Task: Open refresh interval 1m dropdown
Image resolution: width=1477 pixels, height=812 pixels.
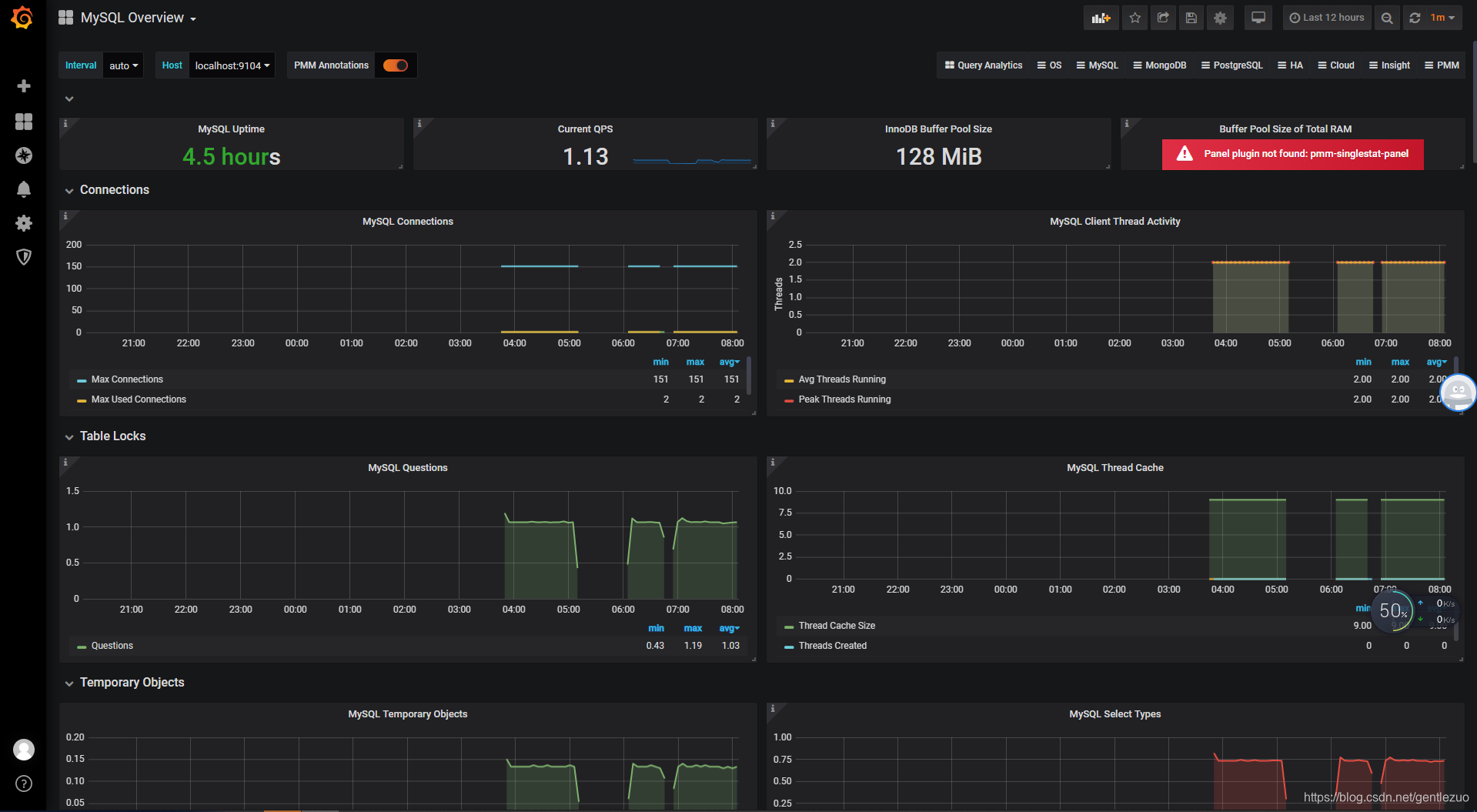Action: point(1443,18)
